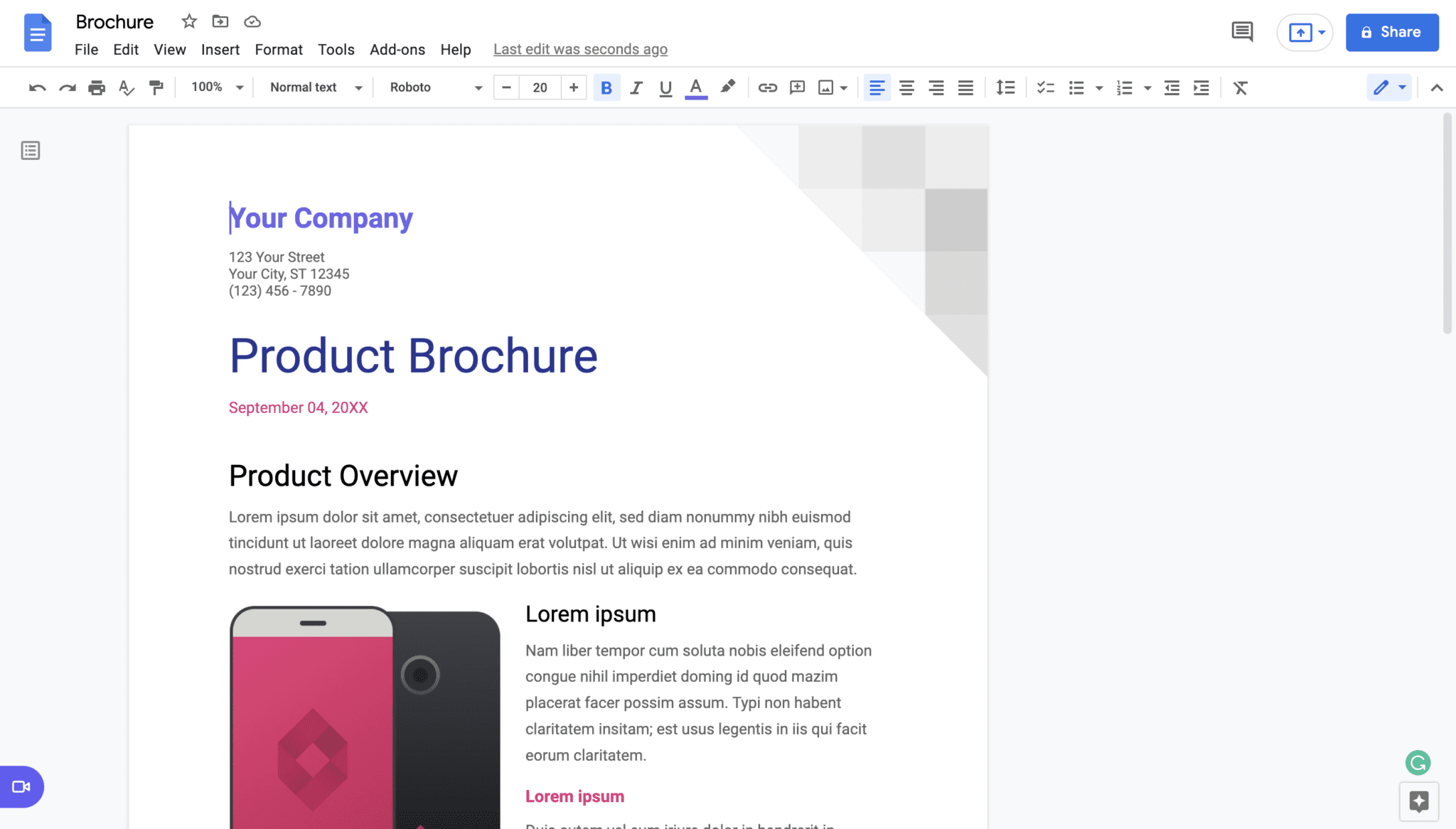The image size is (1456, 829).
Task: Clear all text formatting
Action: coord(1241,87)
